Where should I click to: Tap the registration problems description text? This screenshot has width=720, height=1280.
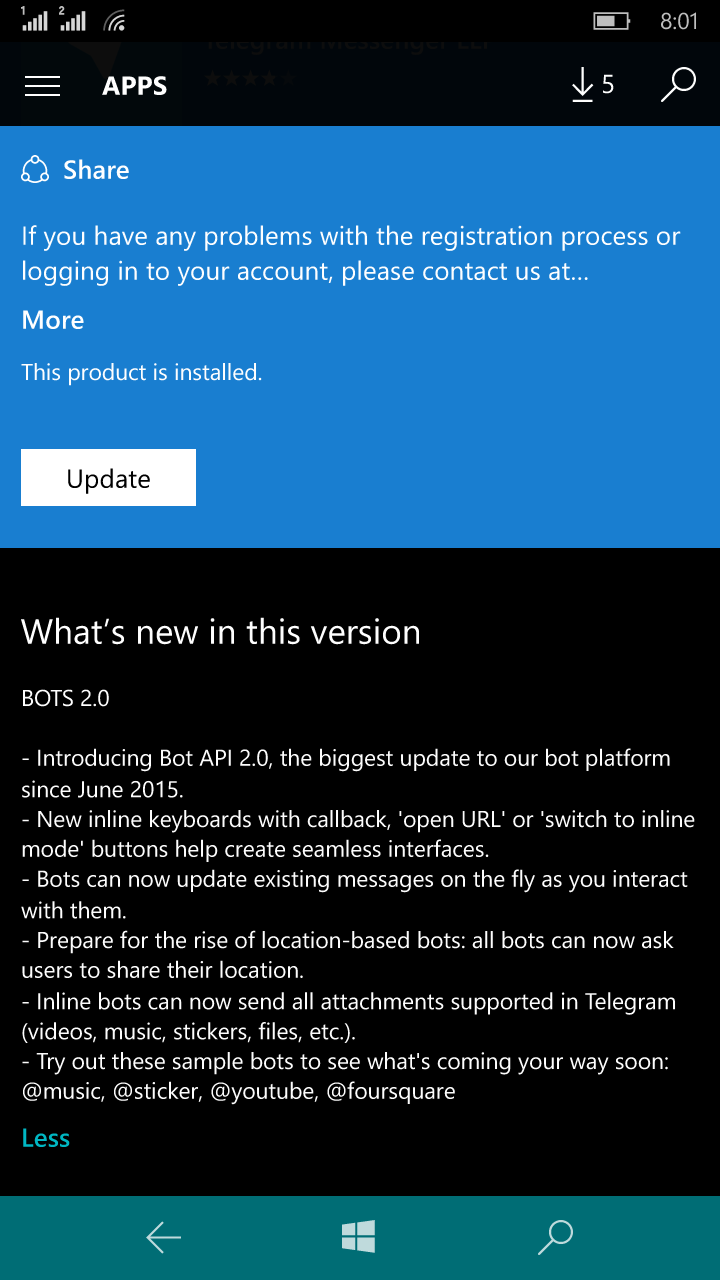[x=351, y=254]
